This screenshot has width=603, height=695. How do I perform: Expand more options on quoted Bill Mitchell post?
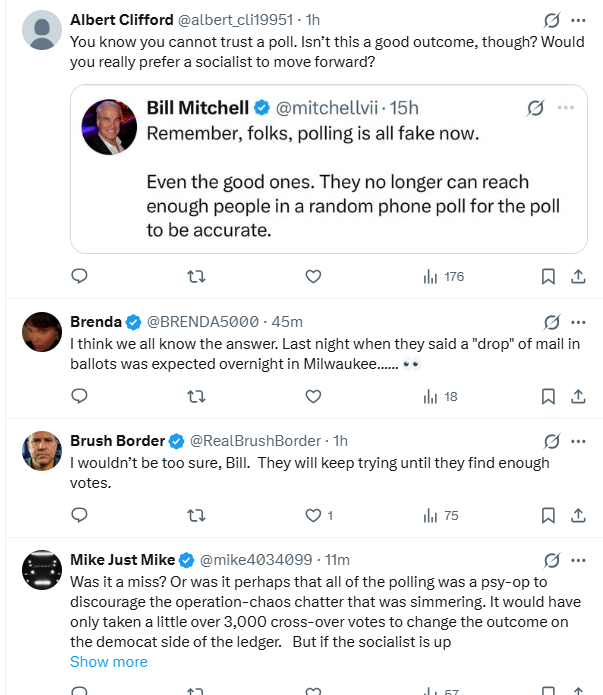click(x=566, y=108)
